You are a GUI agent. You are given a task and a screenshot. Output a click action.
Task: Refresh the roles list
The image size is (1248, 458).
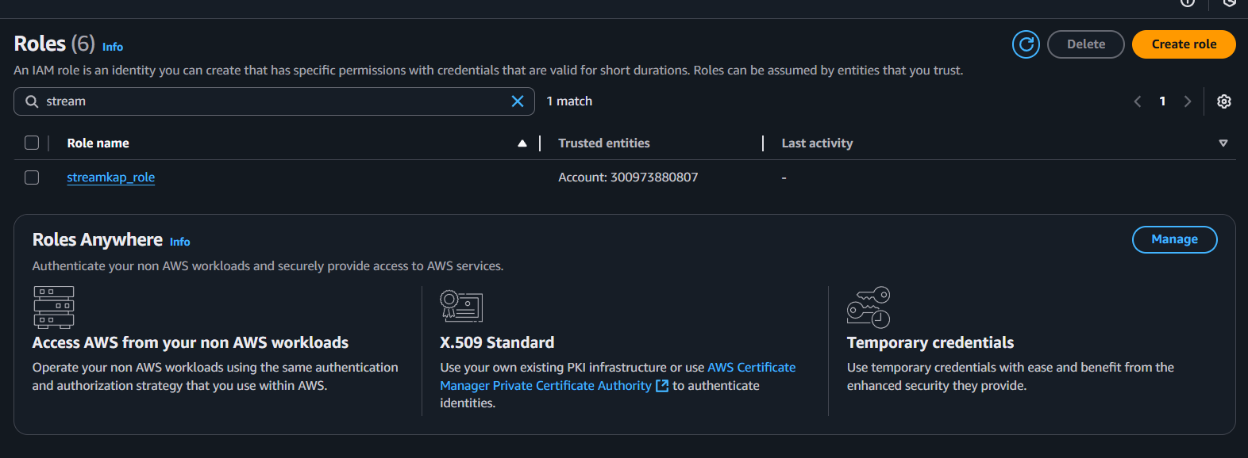point(1025,44)
